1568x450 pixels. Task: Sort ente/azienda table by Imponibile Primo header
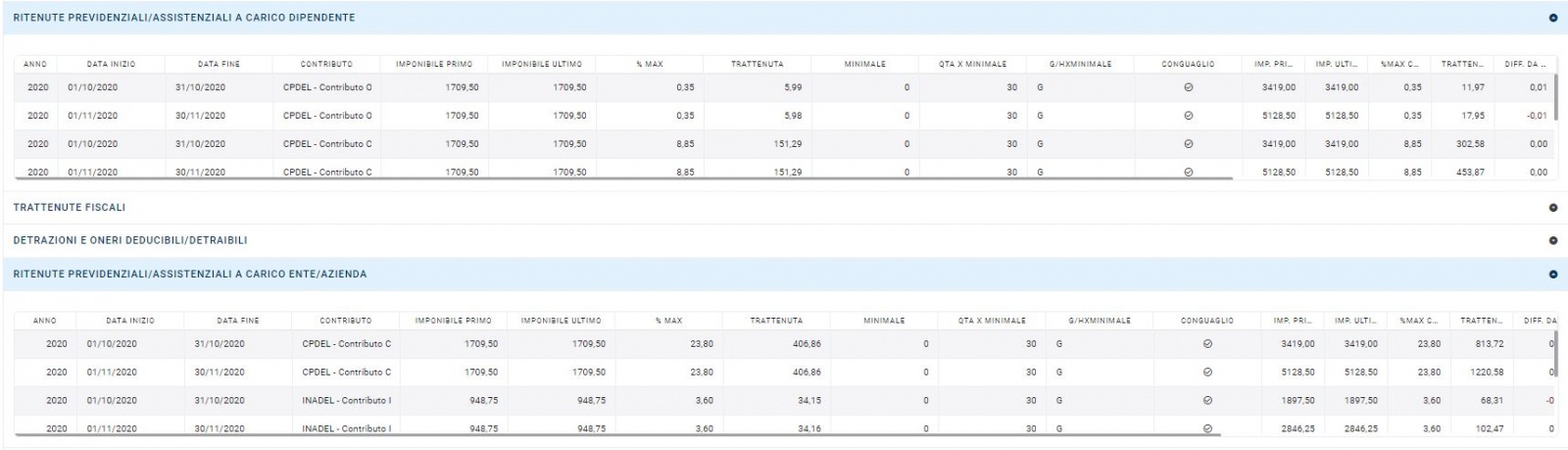pyautogui.click(x=454, y=321)
